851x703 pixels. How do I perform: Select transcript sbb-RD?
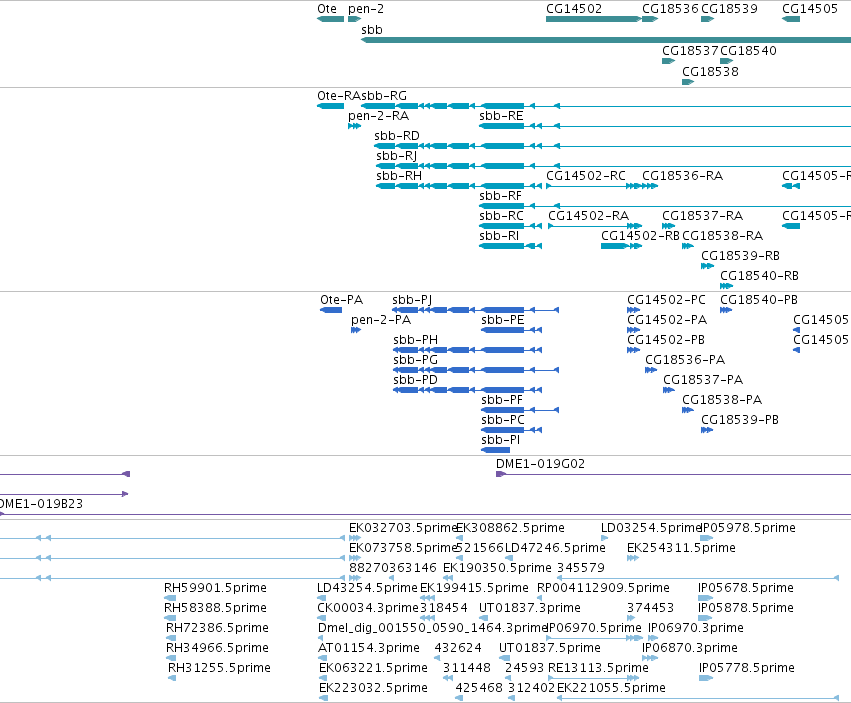tap(613, 146)
